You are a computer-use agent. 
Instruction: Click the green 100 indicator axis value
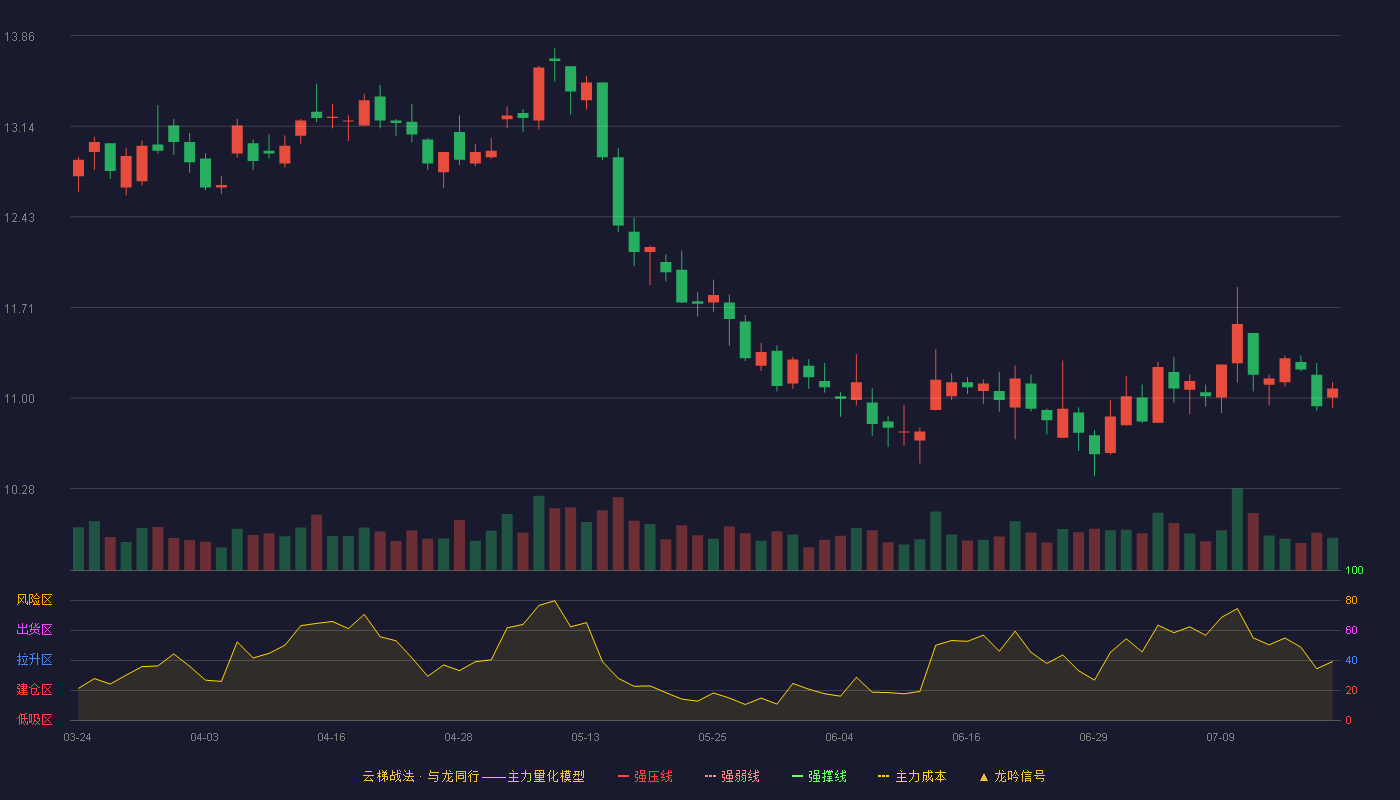click(1354, 571)
